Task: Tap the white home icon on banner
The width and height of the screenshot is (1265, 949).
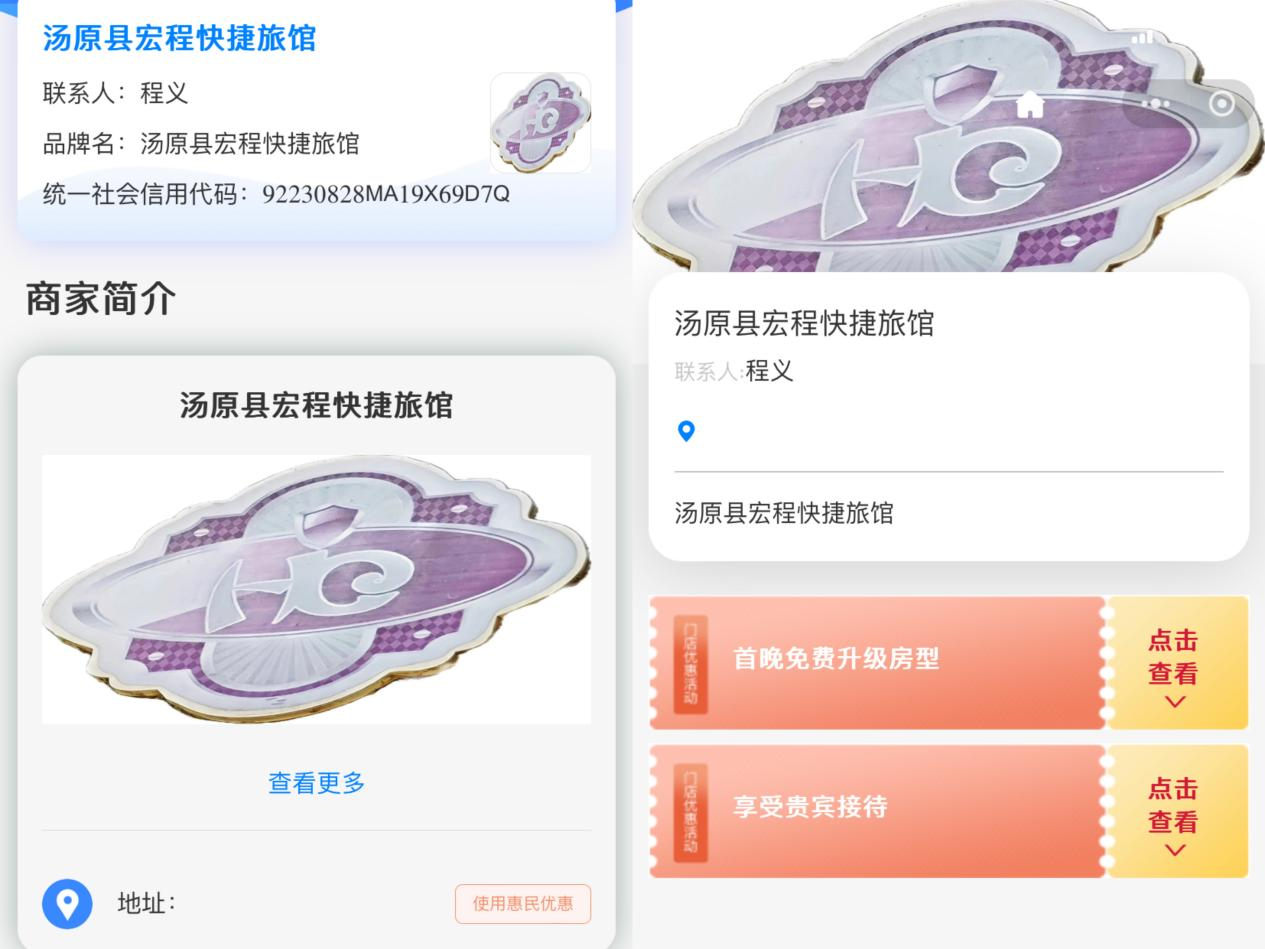Action: [x=1030, y=104]
